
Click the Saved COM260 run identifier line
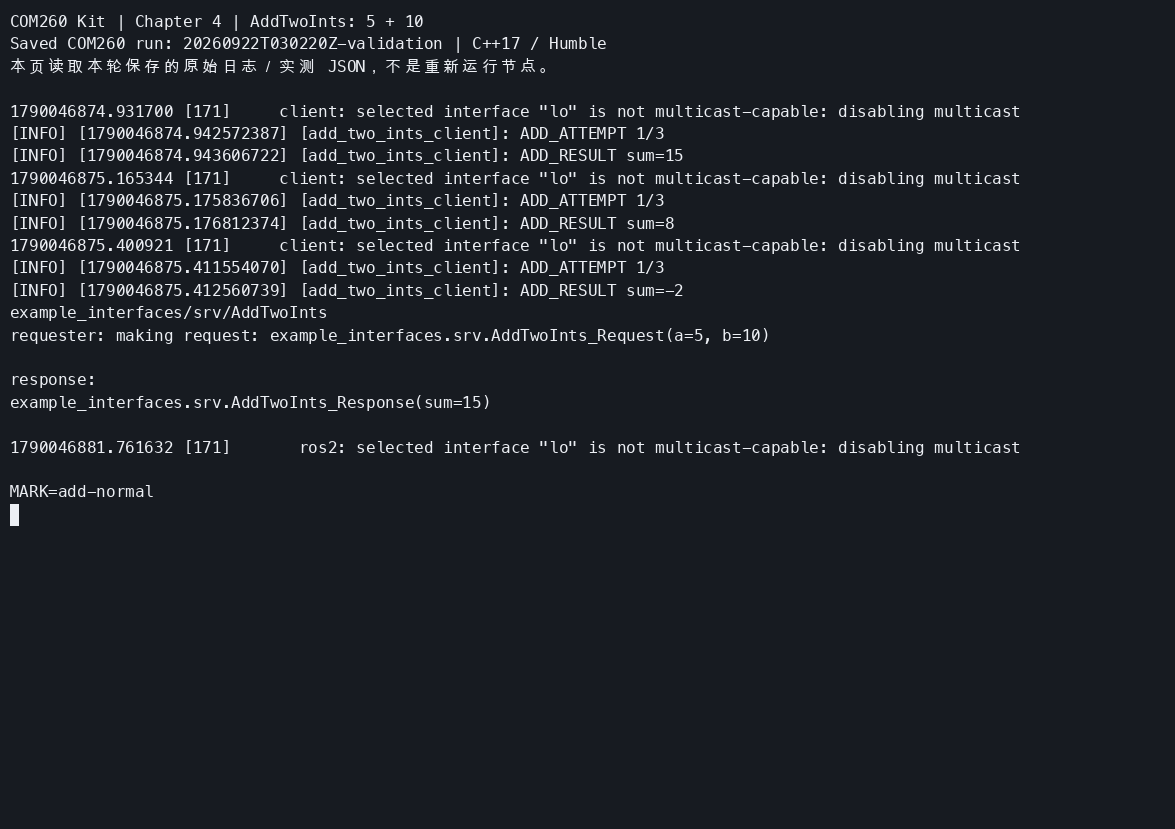point(308,44)
